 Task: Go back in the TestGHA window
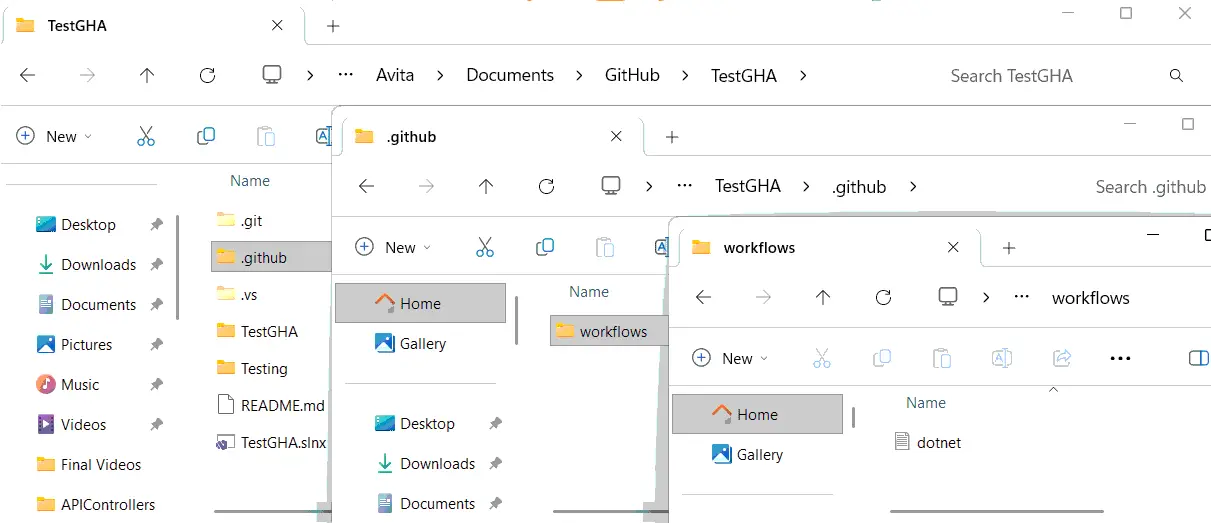click(28, 75)
